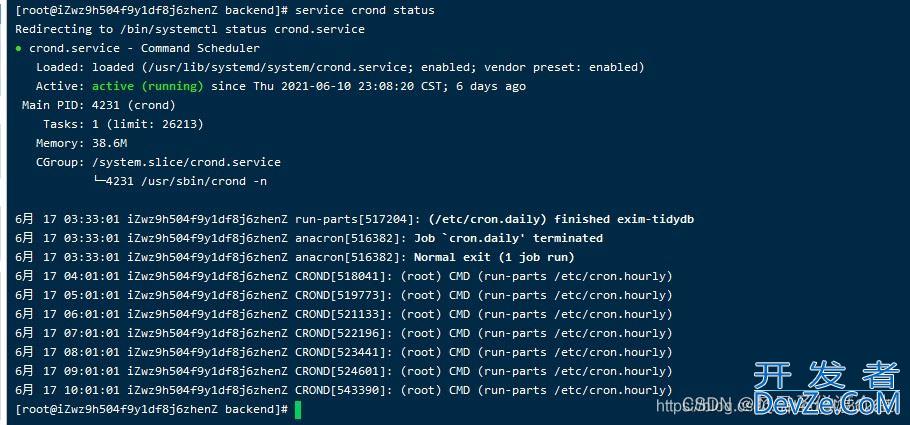Click the 10:01:01 CROND[543390] log line
This screenshot has height=425, width=910.
(343, 390)
